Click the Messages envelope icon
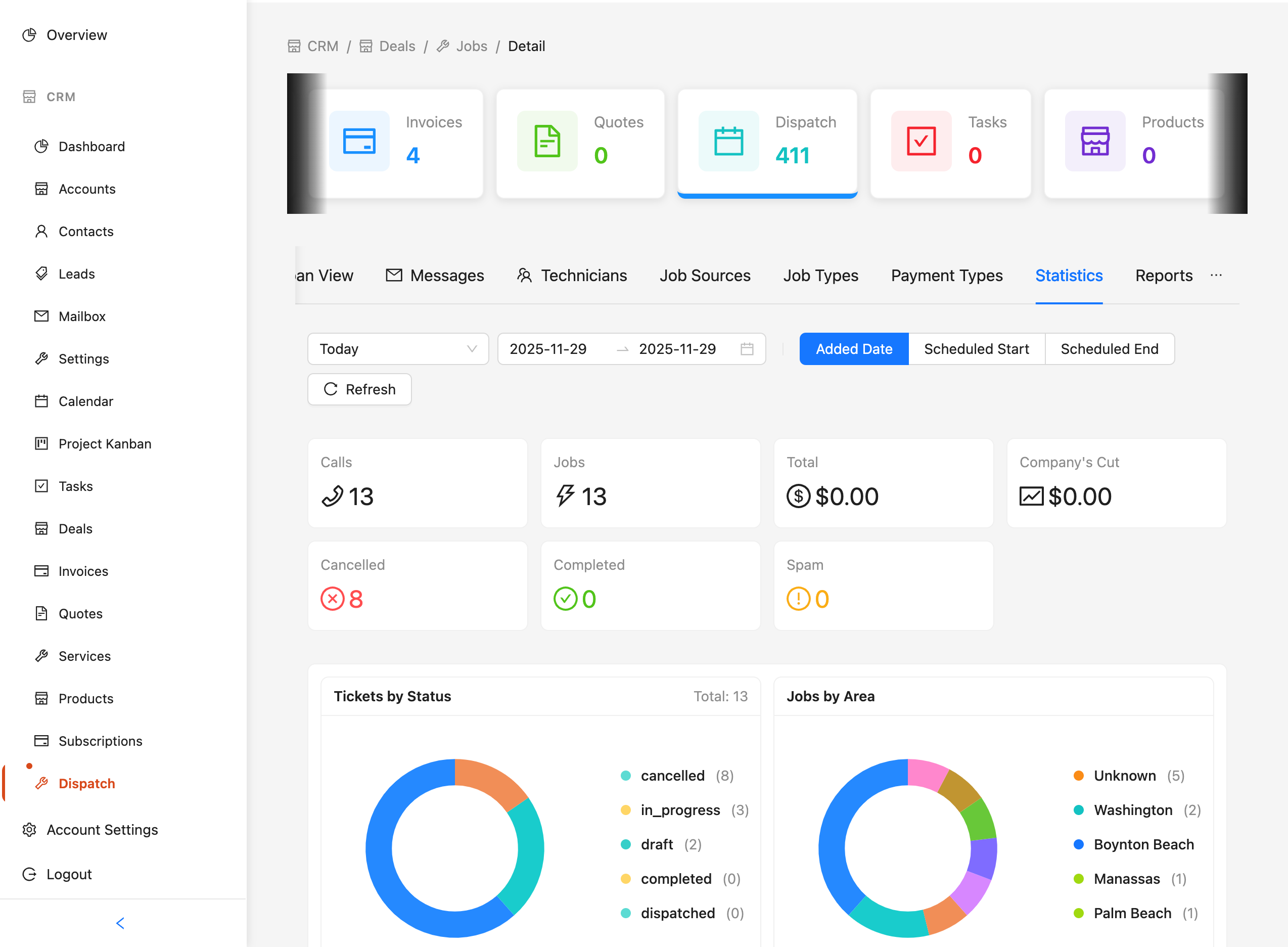 (394, 275)
